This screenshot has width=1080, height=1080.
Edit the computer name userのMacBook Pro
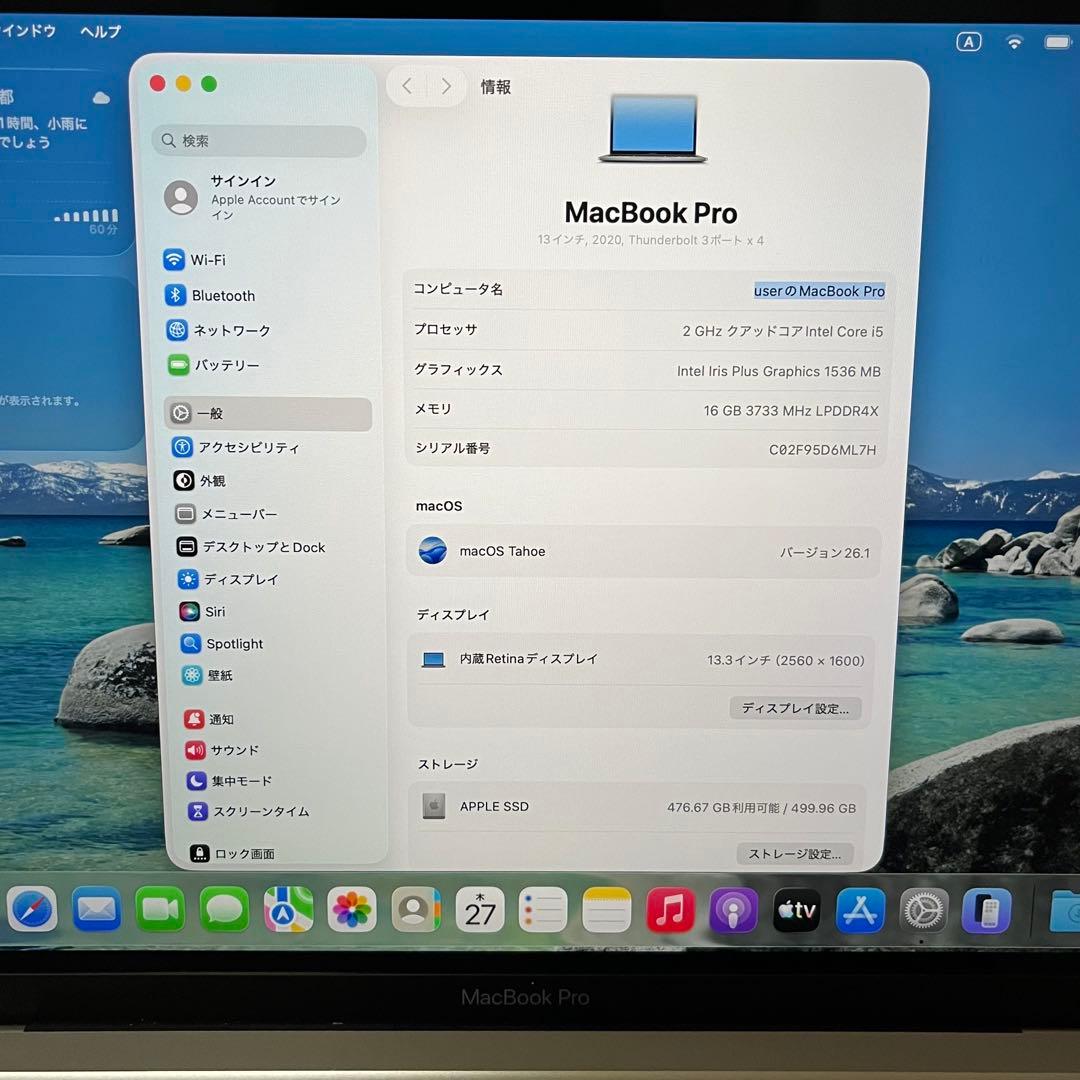[x=820, y=291]
